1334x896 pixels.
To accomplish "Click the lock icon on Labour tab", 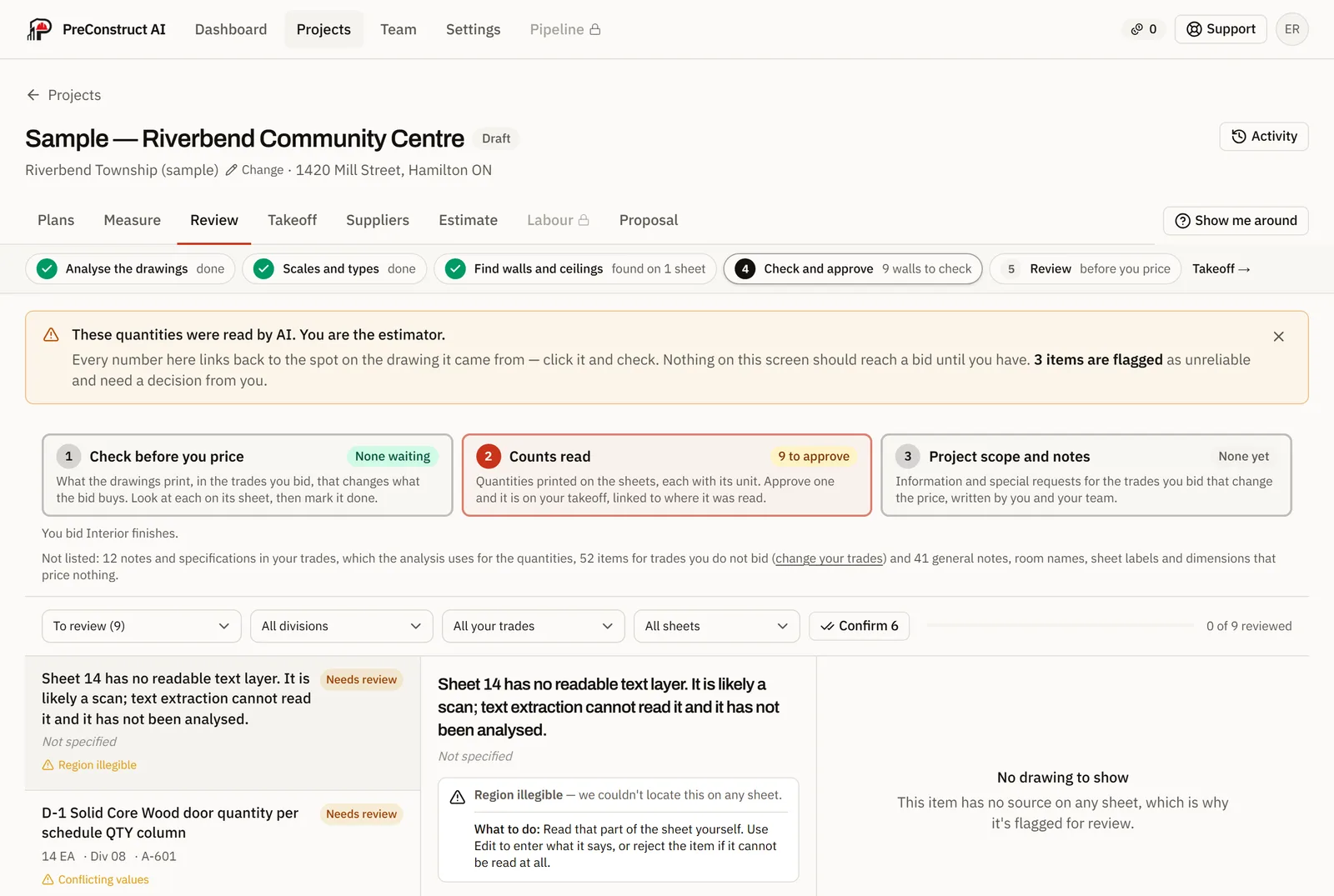I will [x=584, y=220].
